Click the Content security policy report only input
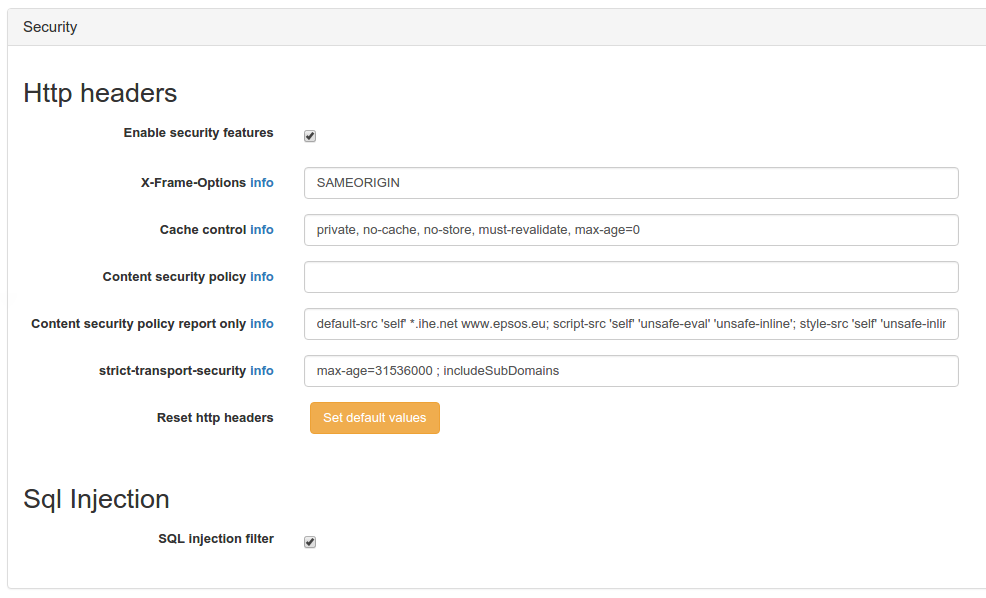The width and height of the screenshot is (986, 598). [630, 324]
